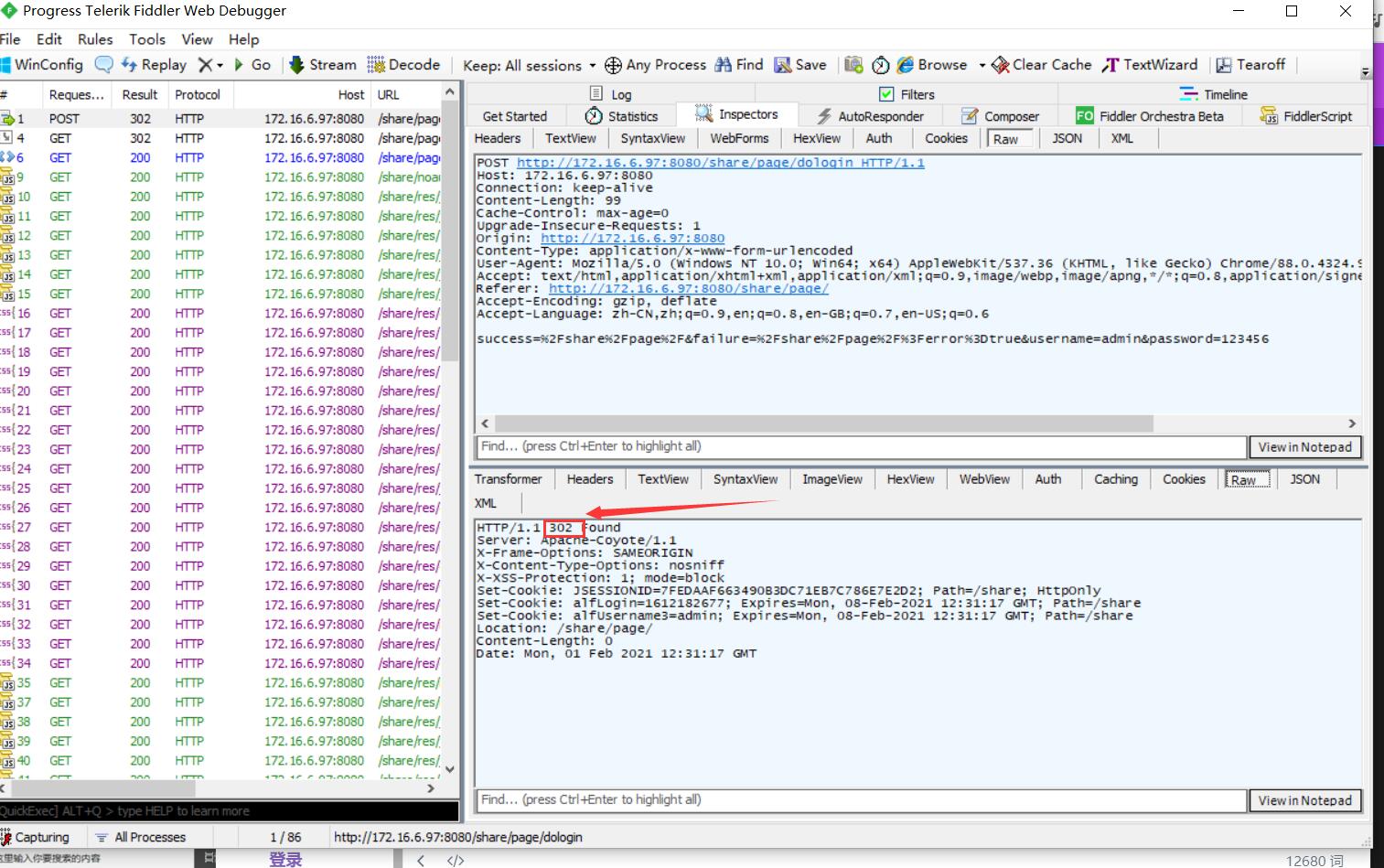Click the Any Process target picker
The image size is (1384, 868).
pos(655,65)
